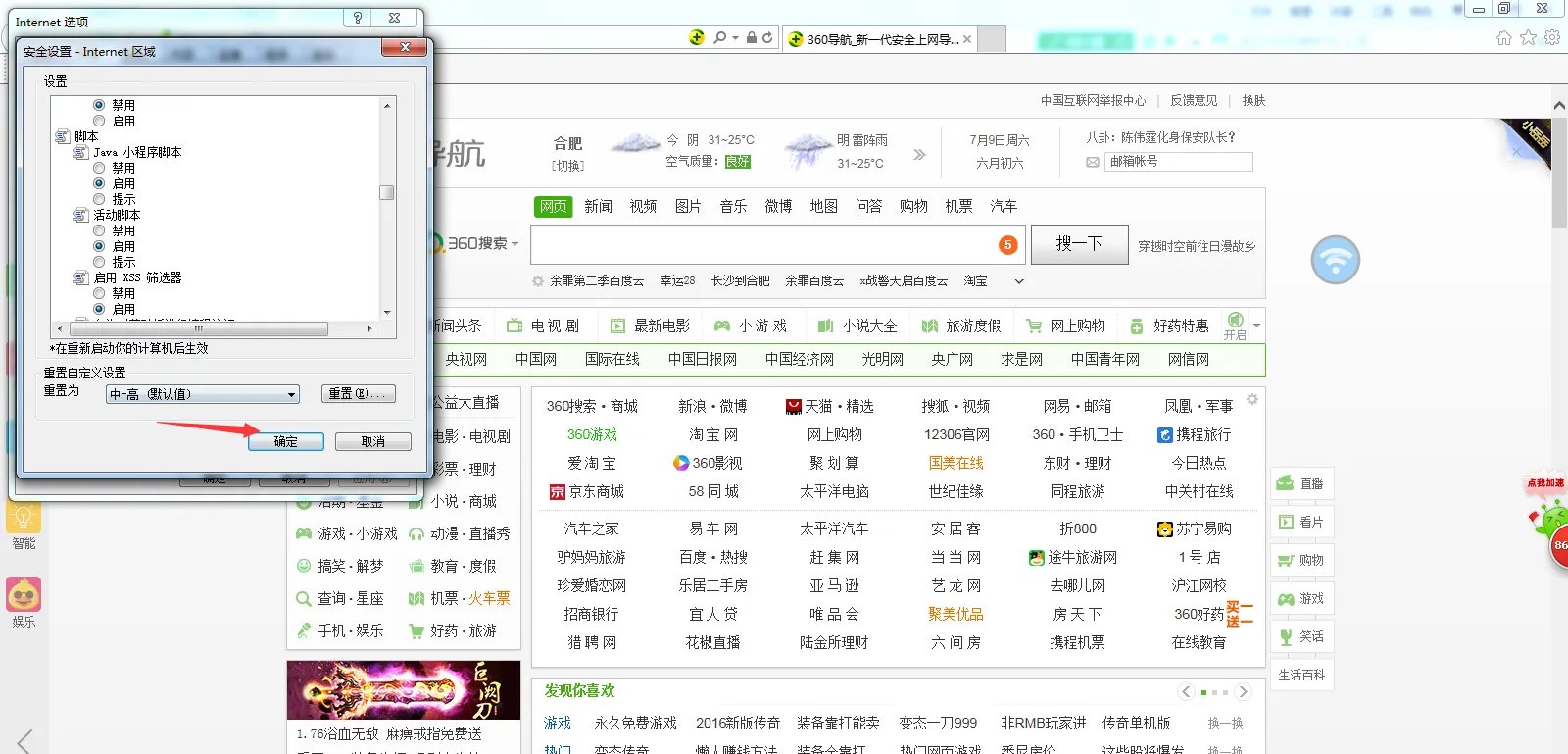The width and height of the screenshot is (1568, 754).
Task: Select 启用 under 活动脚本
Action: (99, 246)
